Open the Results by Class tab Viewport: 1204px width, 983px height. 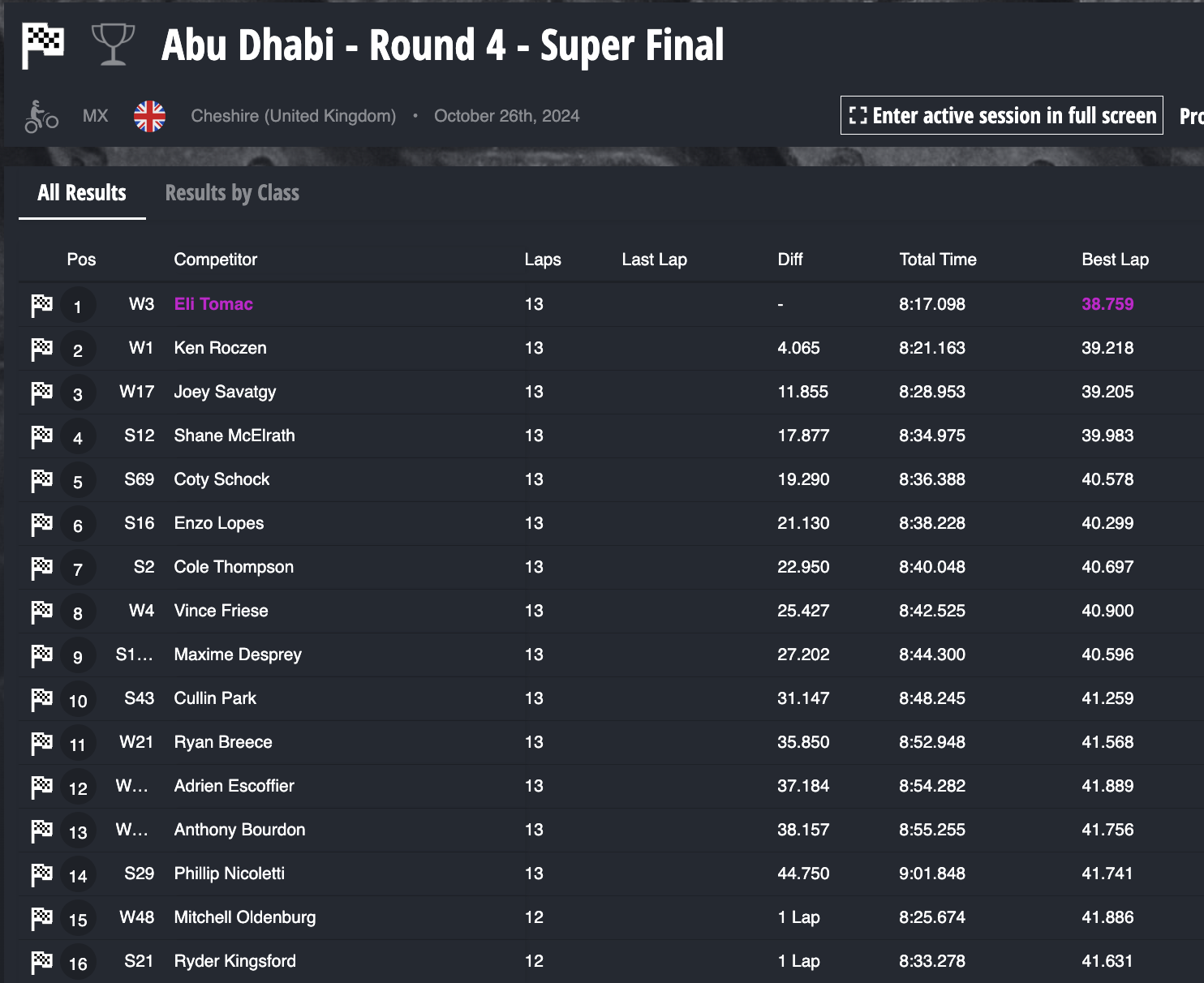click(232, 193)
